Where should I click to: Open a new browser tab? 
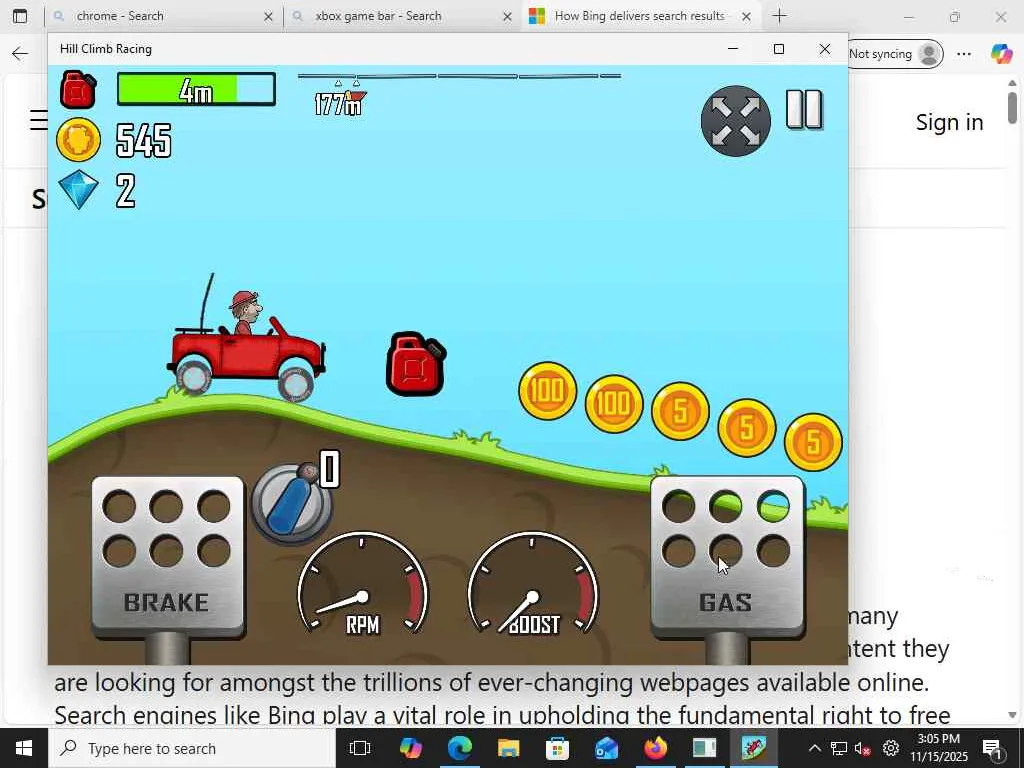click(x=780, y=16)
